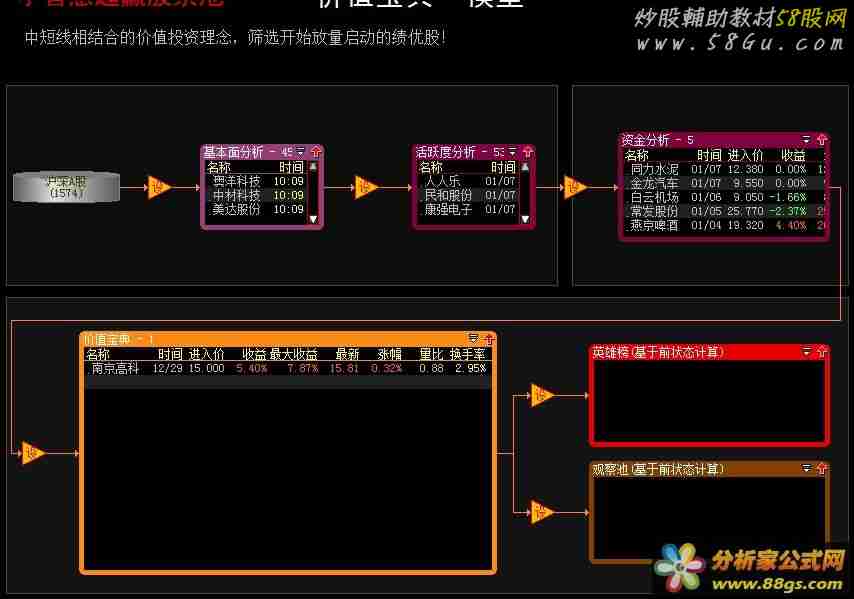
Task: Click red up-arrow icon on 价值宝典 panel
Action: click(x=488, y=340)
